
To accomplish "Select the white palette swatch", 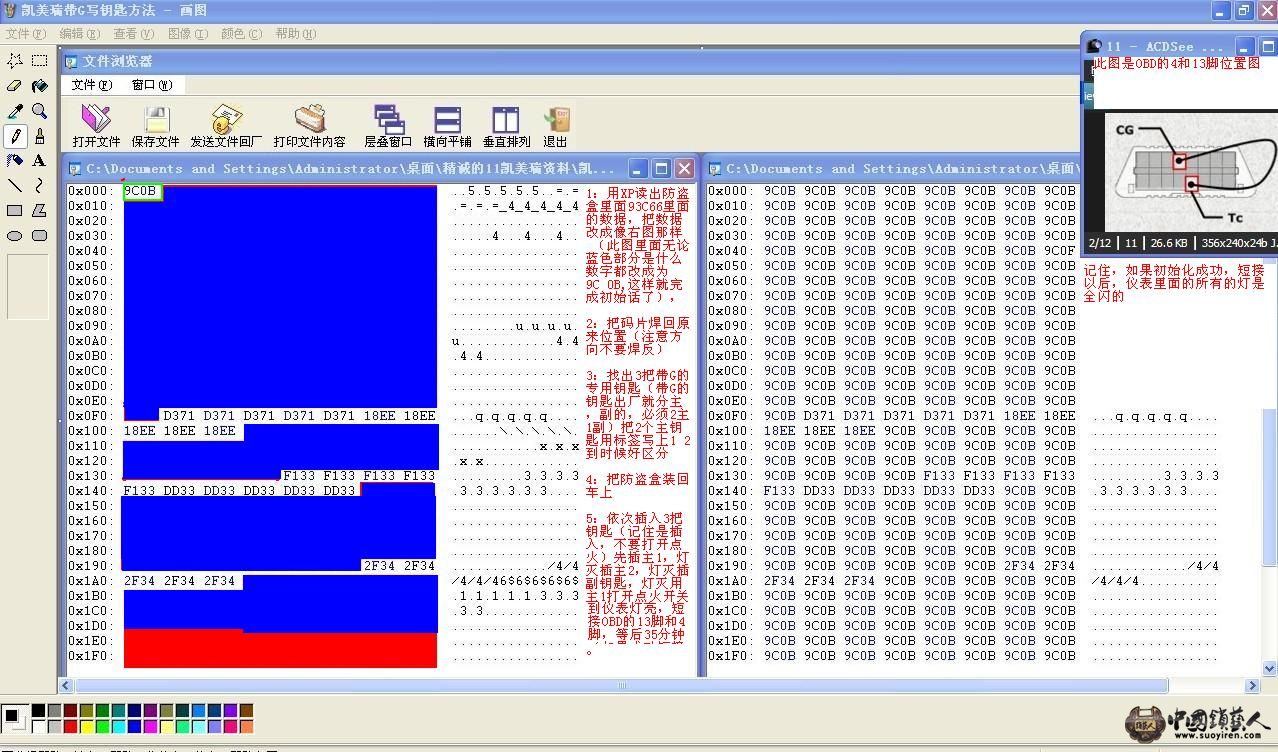I will click(38, 726).
